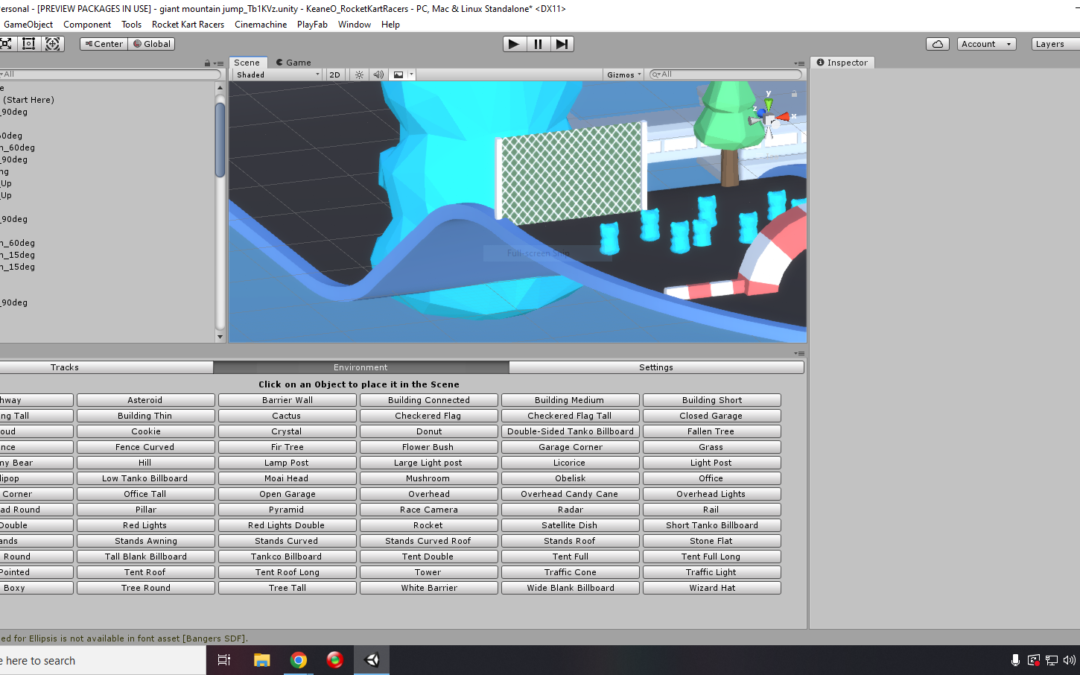Viewport: 1080px width, 675px height.
Task: Click the microphone tray icon
Action: [x=1015, y=660]
